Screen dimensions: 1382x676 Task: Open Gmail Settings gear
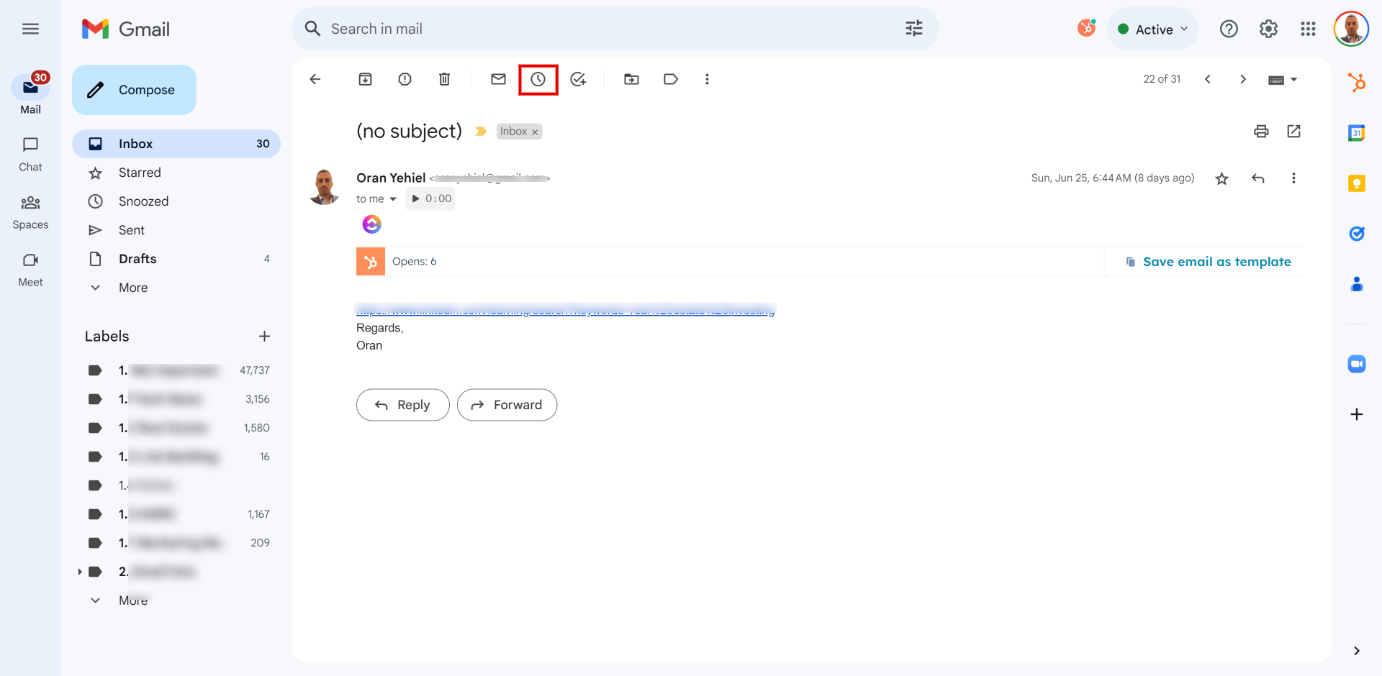point(1268,29)
